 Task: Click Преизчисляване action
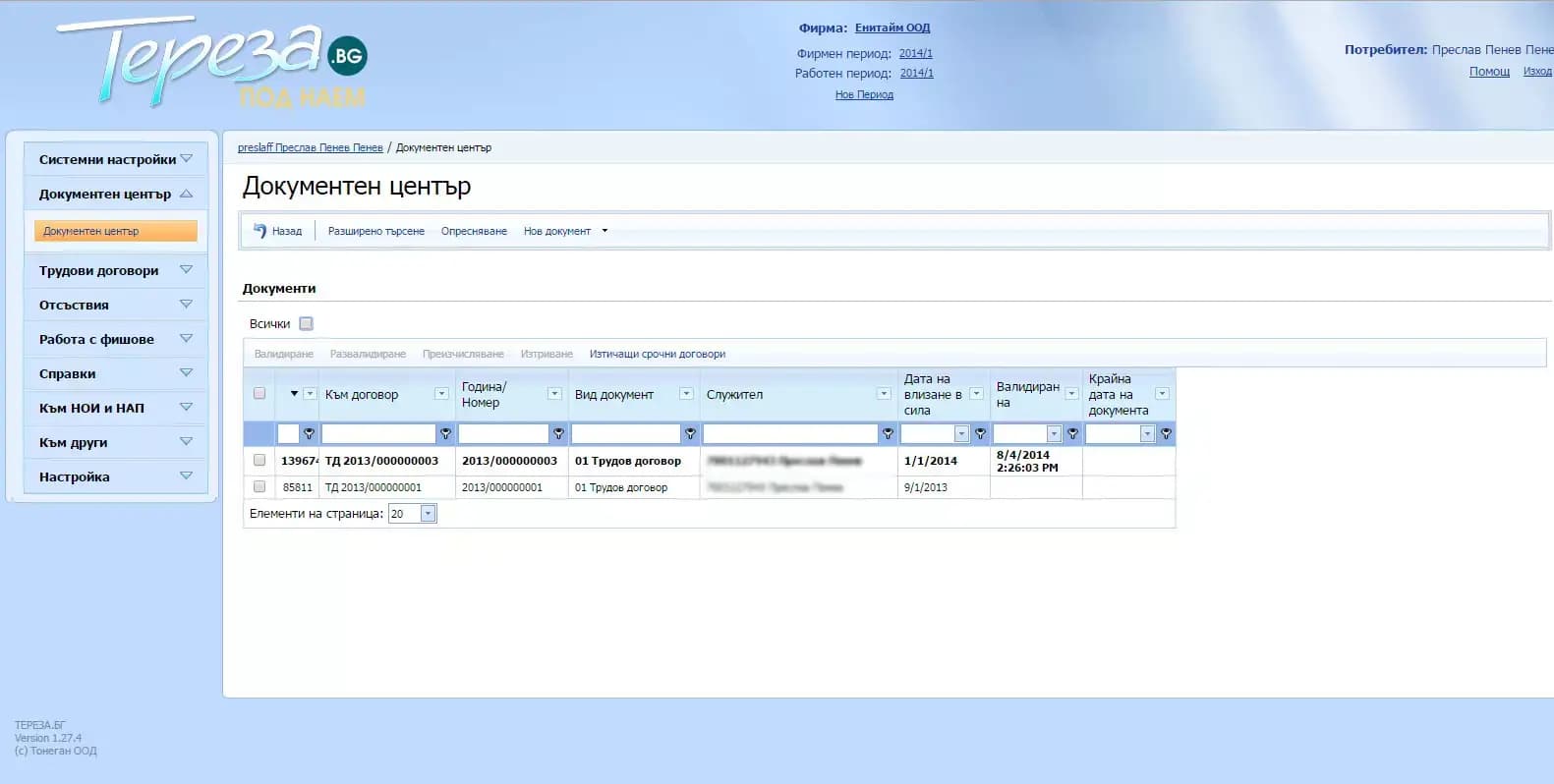(x=463, y=354)
